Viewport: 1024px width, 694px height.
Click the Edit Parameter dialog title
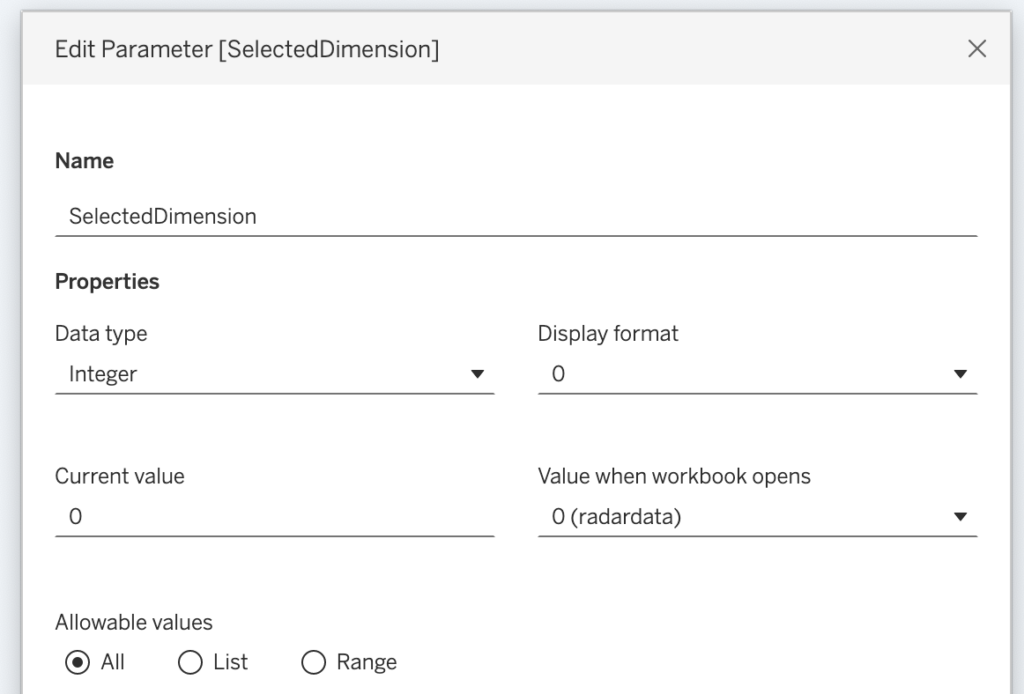246,49
